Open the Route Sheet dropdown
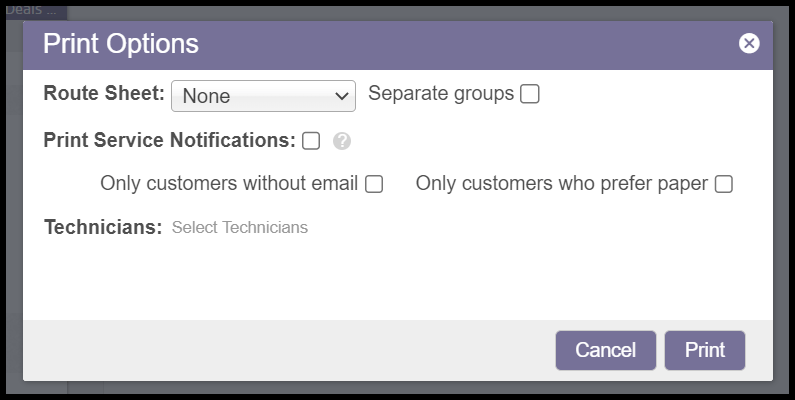 pyautogui.click(x=263, y=96)
